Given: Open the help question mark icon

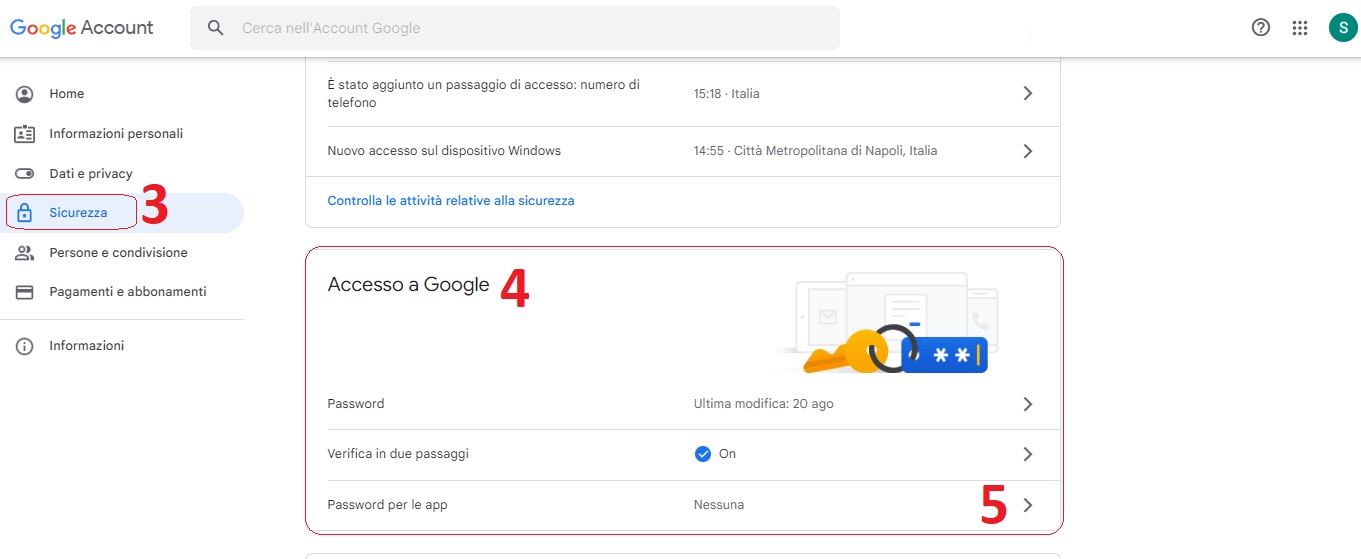Looking at the screenshot, I should click(x=1261, y=28).
